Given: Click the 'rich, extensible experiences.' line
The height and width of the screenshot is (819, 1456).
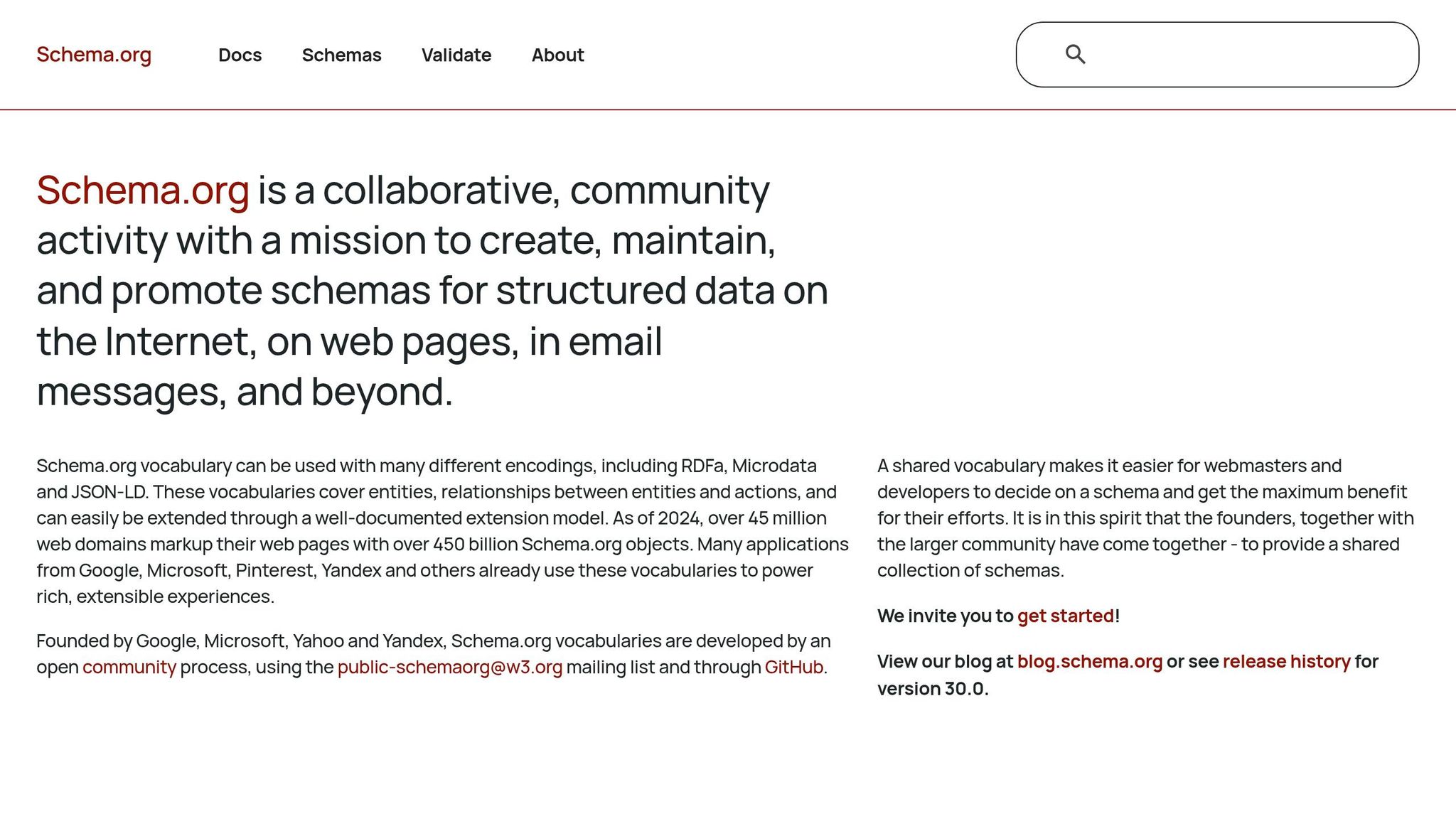Looking at the screenshot, I should pos(155,596).
